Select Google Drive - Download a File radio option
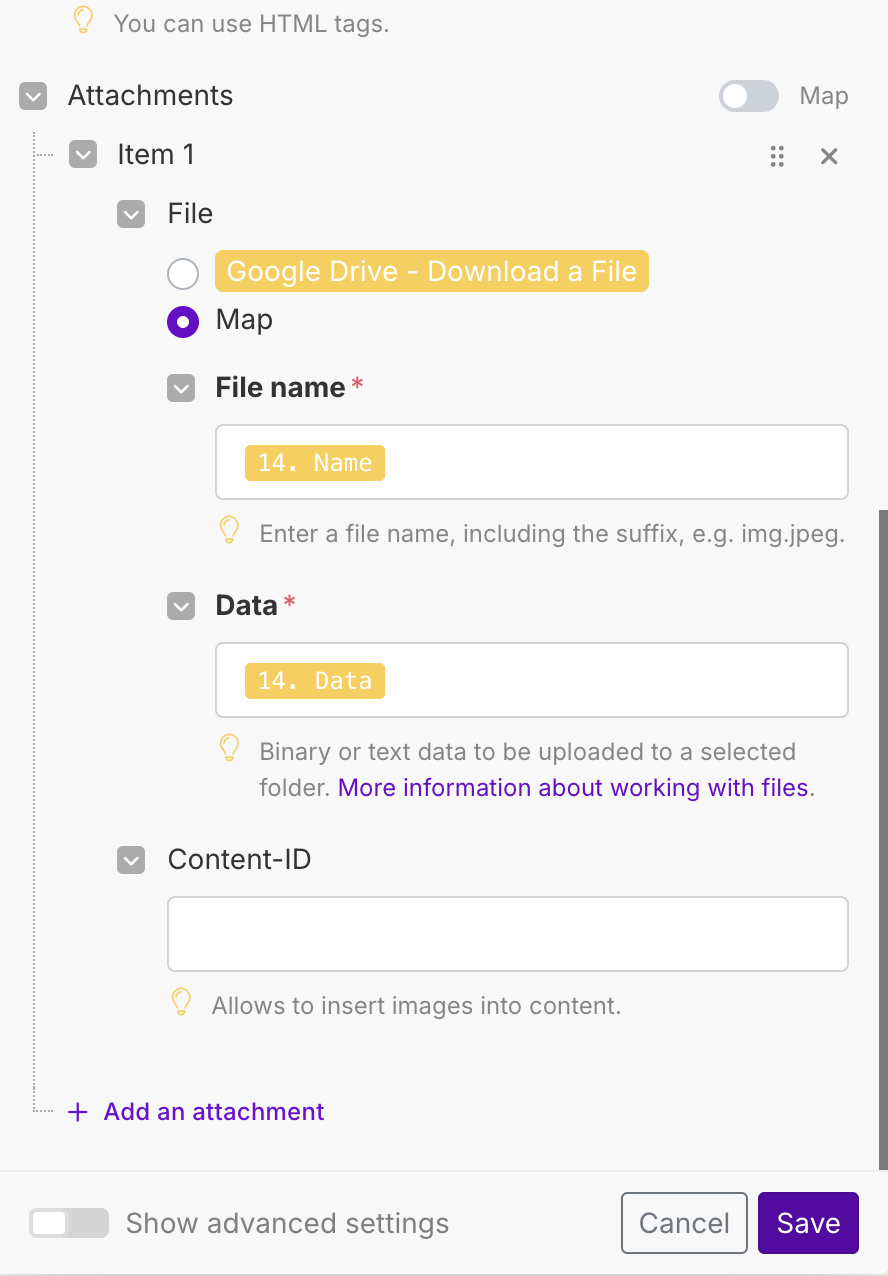 pyautogui.click(x=183, y=273)
